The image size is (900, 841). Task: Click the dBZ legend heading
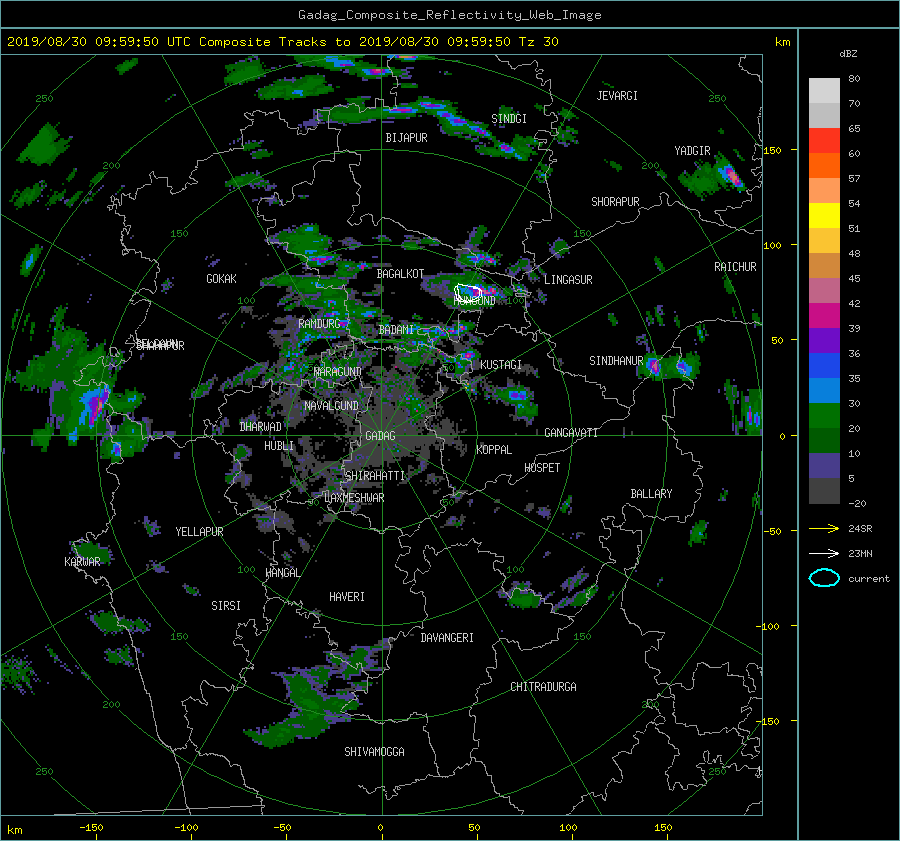pyautogui.click(x=848, y=53)
